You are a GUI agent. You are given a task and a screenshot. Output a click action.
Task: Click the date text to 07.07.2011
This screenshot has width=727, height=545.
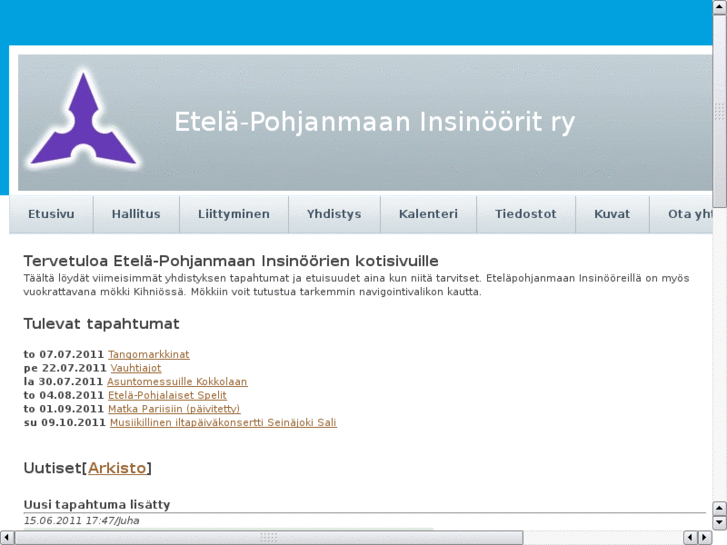click(64, 354)
